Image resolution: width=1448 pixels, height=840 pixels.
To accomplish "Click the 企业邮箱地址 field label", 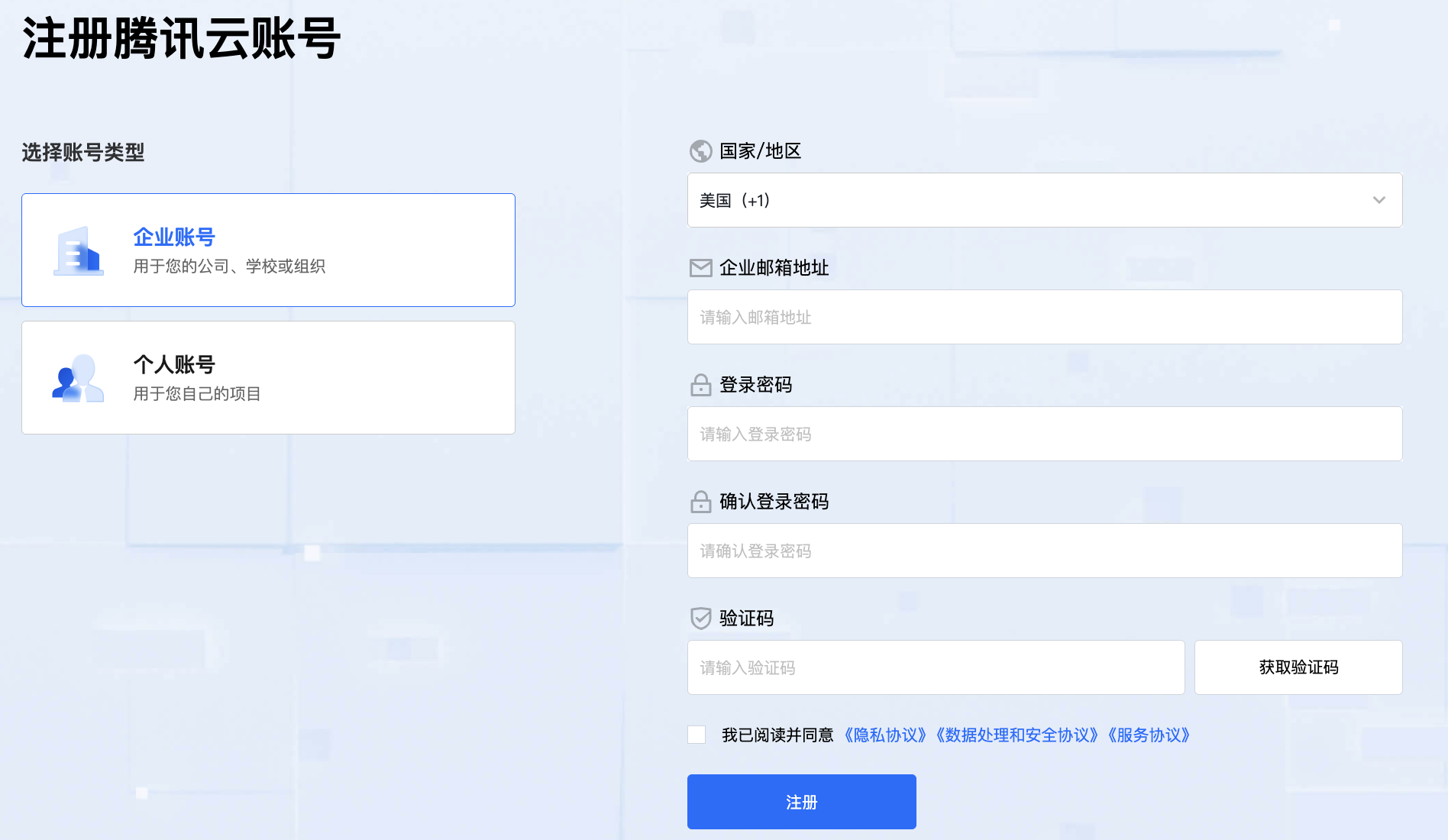I will (x=774, y=268).
